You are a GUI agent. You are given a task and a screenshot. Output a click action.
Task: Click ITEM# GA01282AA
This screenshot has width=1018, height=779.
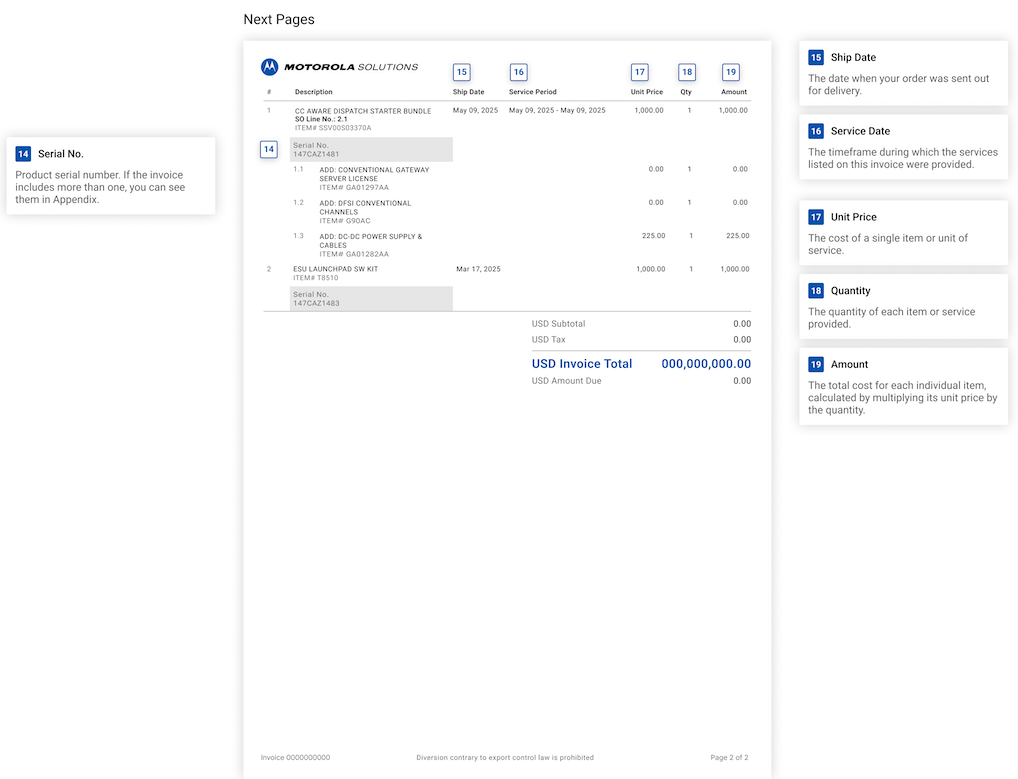point(354,254)
